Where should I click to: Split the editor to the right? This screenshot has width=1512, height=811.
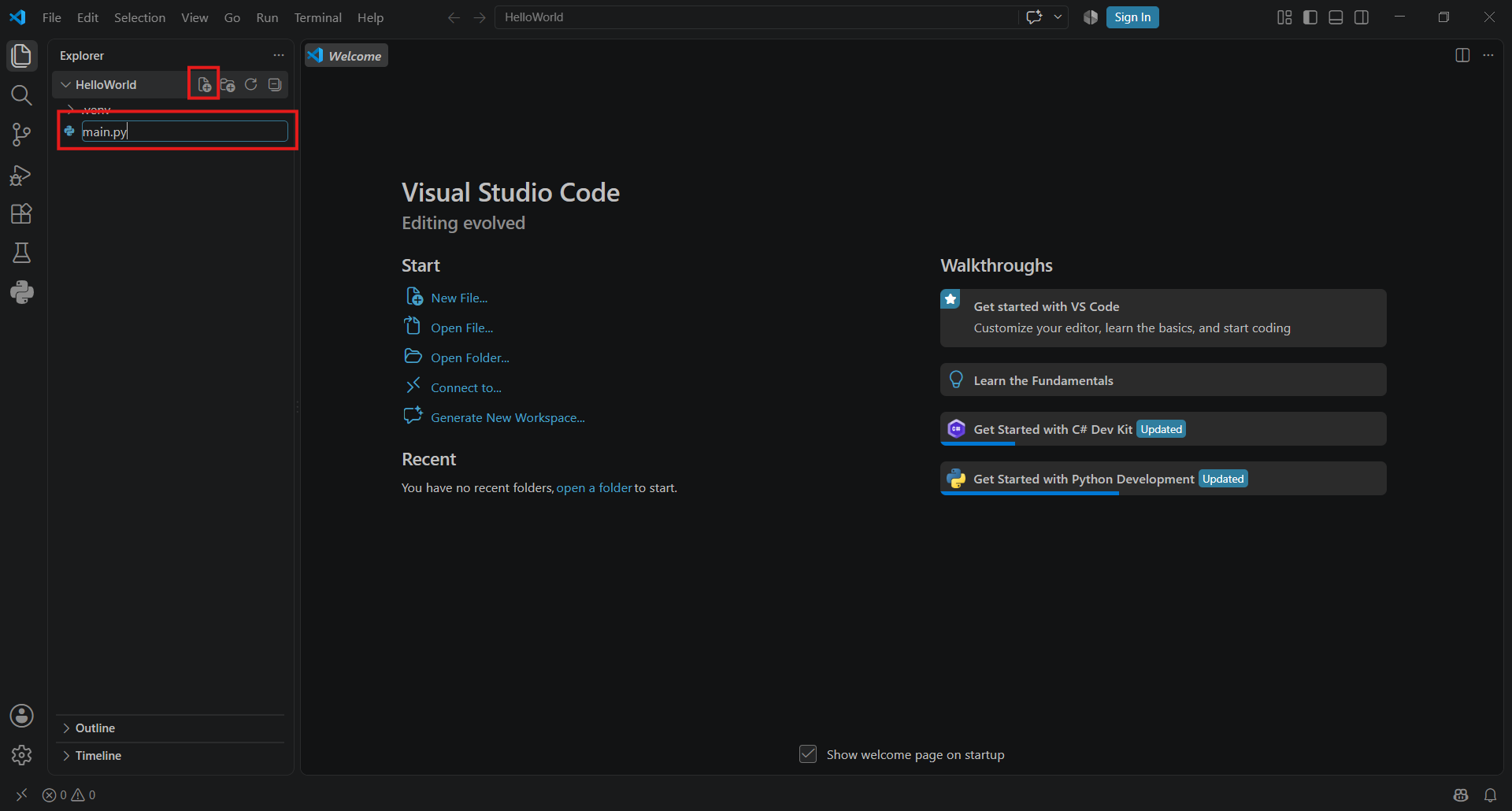1462,55
